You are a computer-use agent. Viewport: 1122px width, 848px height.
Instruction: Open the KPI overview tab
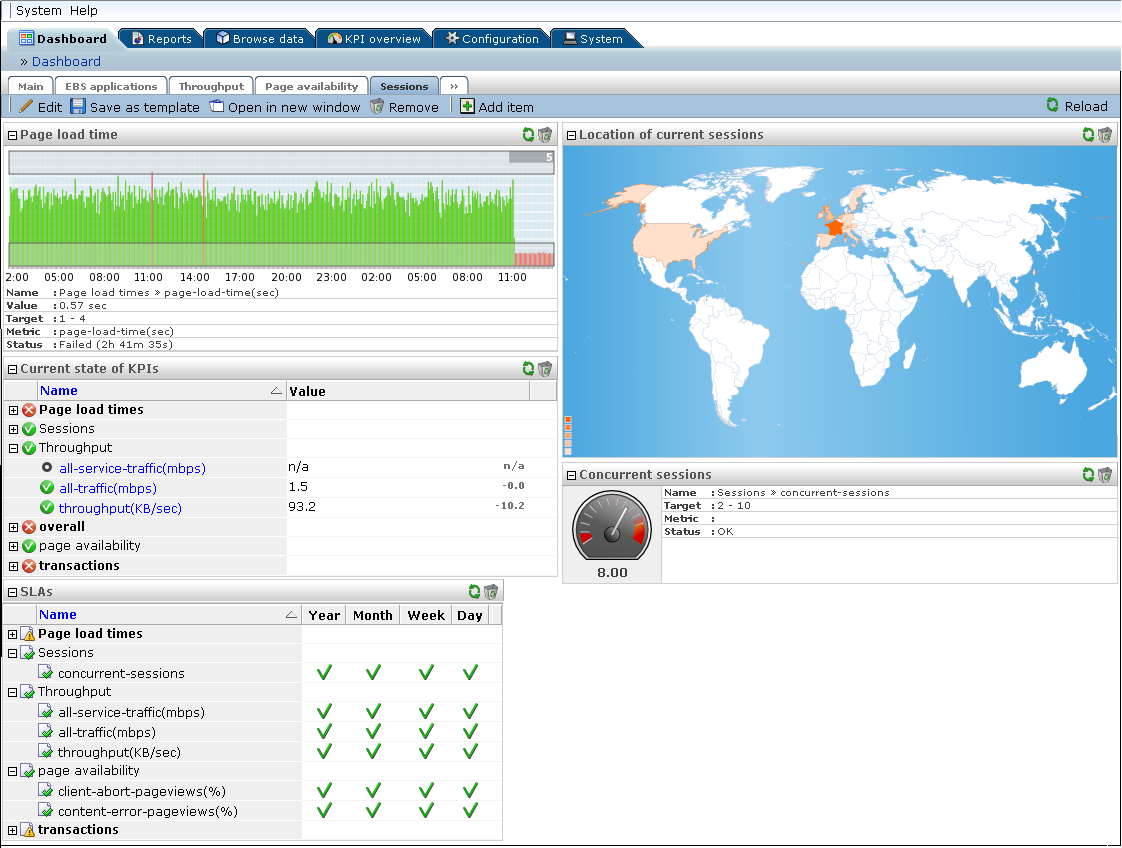(374, 39)
